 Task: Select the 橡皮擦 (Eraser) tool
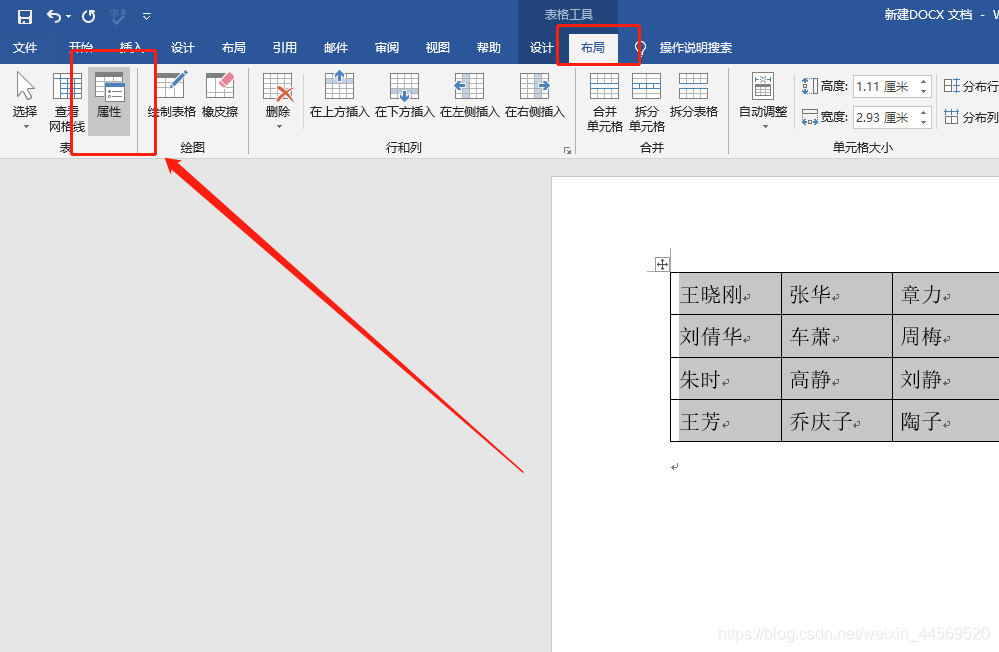[220, 96]
